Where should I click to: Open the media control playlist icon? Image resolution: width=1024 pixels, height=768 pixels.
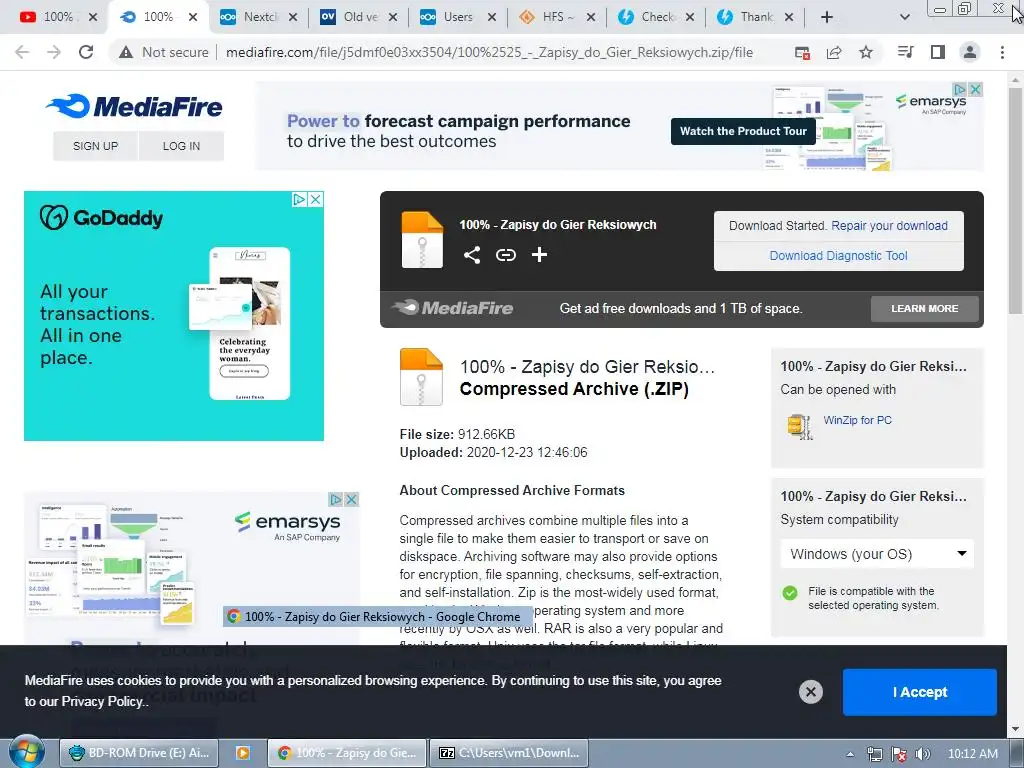click(x=905, y=52)
